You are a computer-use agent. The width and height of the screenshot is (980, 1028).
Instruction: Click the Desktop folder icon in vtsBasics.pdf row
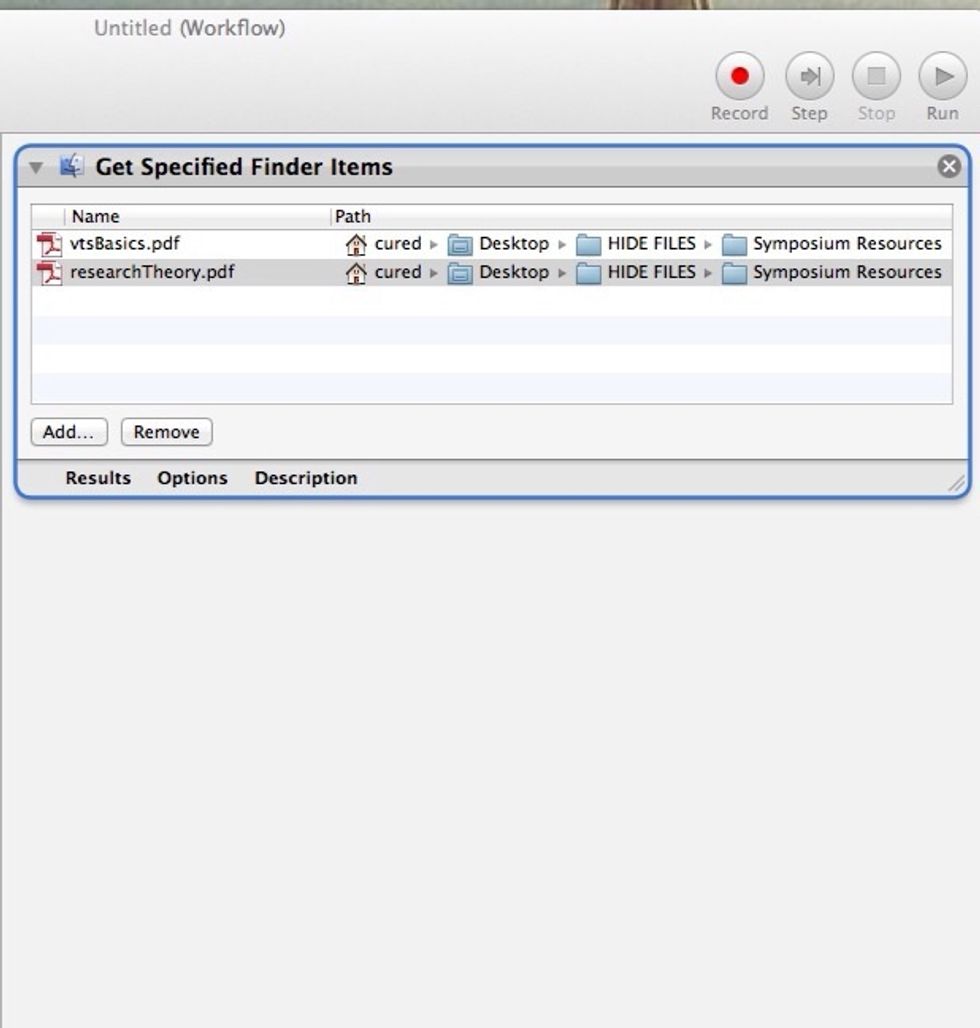[x=460, y=245]
